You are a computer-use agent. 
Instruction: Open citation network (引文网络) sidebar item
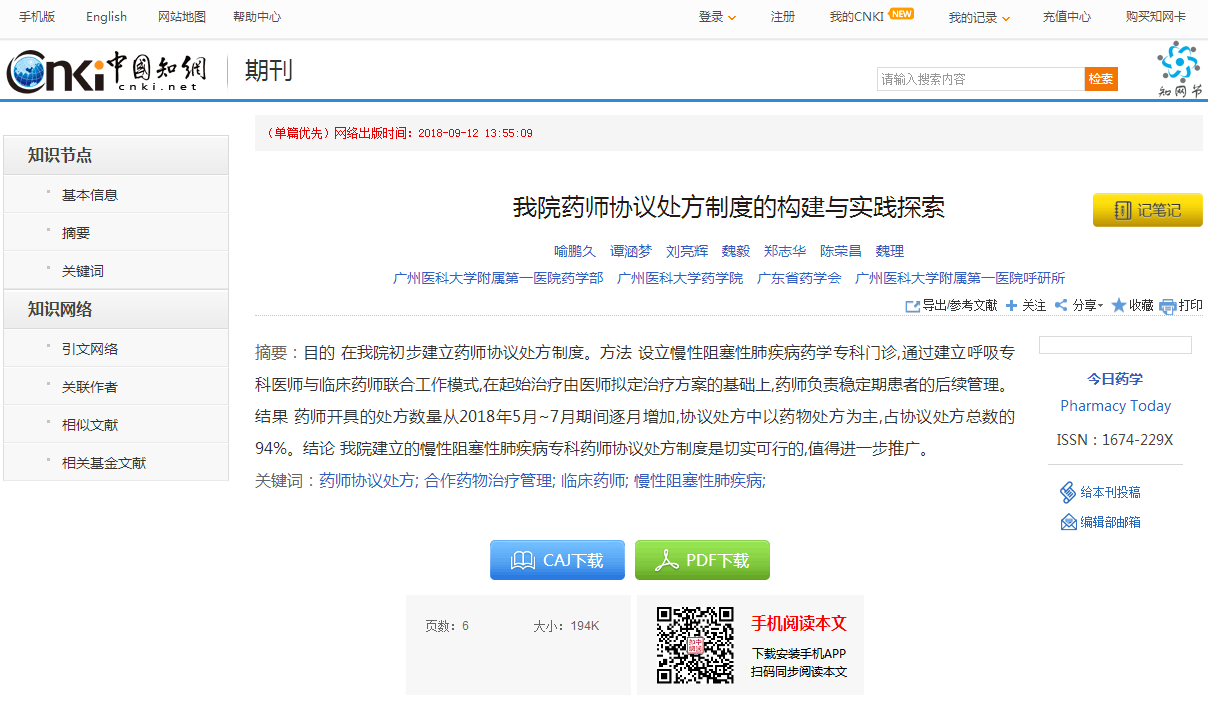pos(90,349)
